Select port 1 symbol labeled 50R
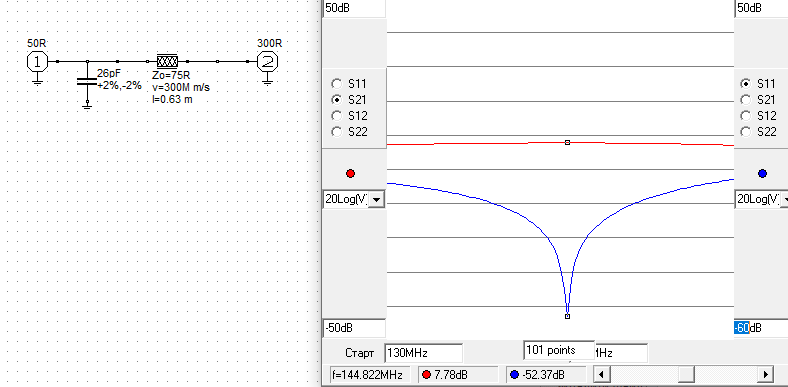 (37, 62)
